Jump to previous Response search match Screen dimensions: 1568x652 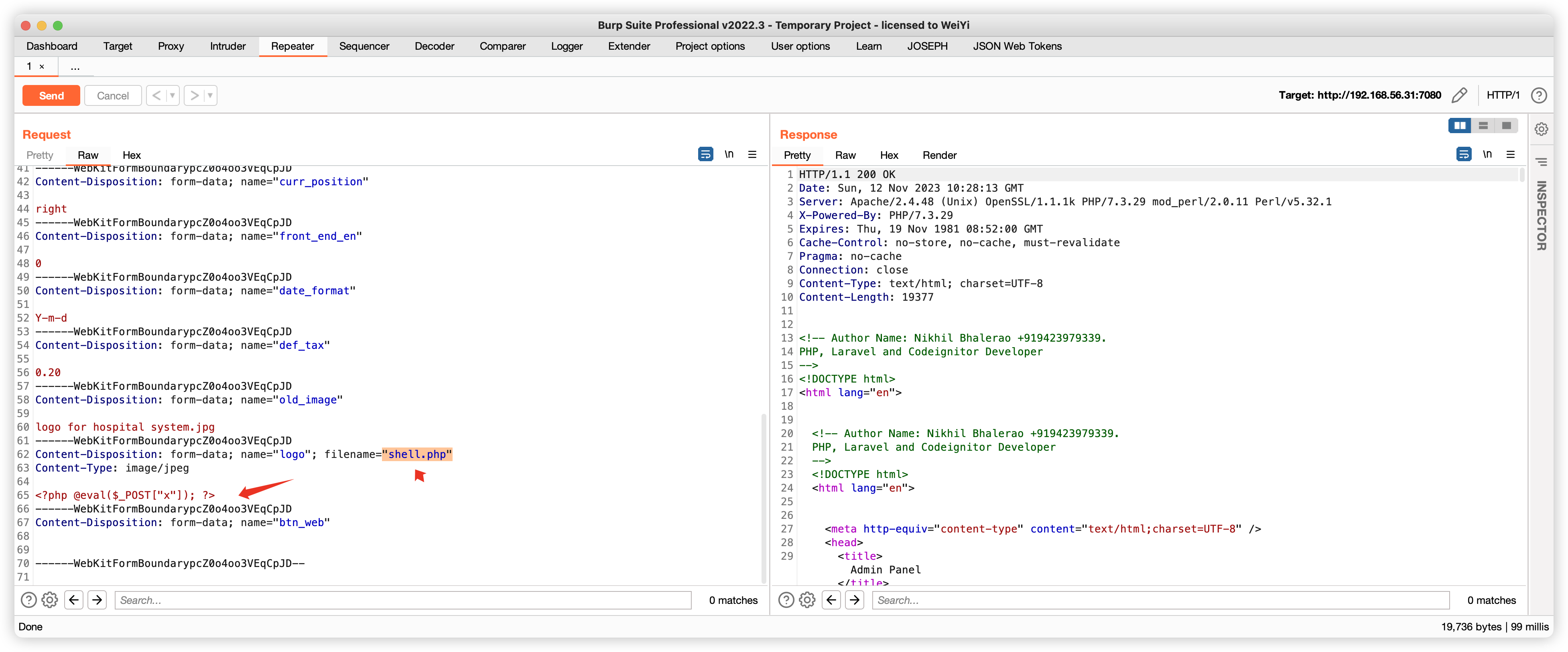831,600
